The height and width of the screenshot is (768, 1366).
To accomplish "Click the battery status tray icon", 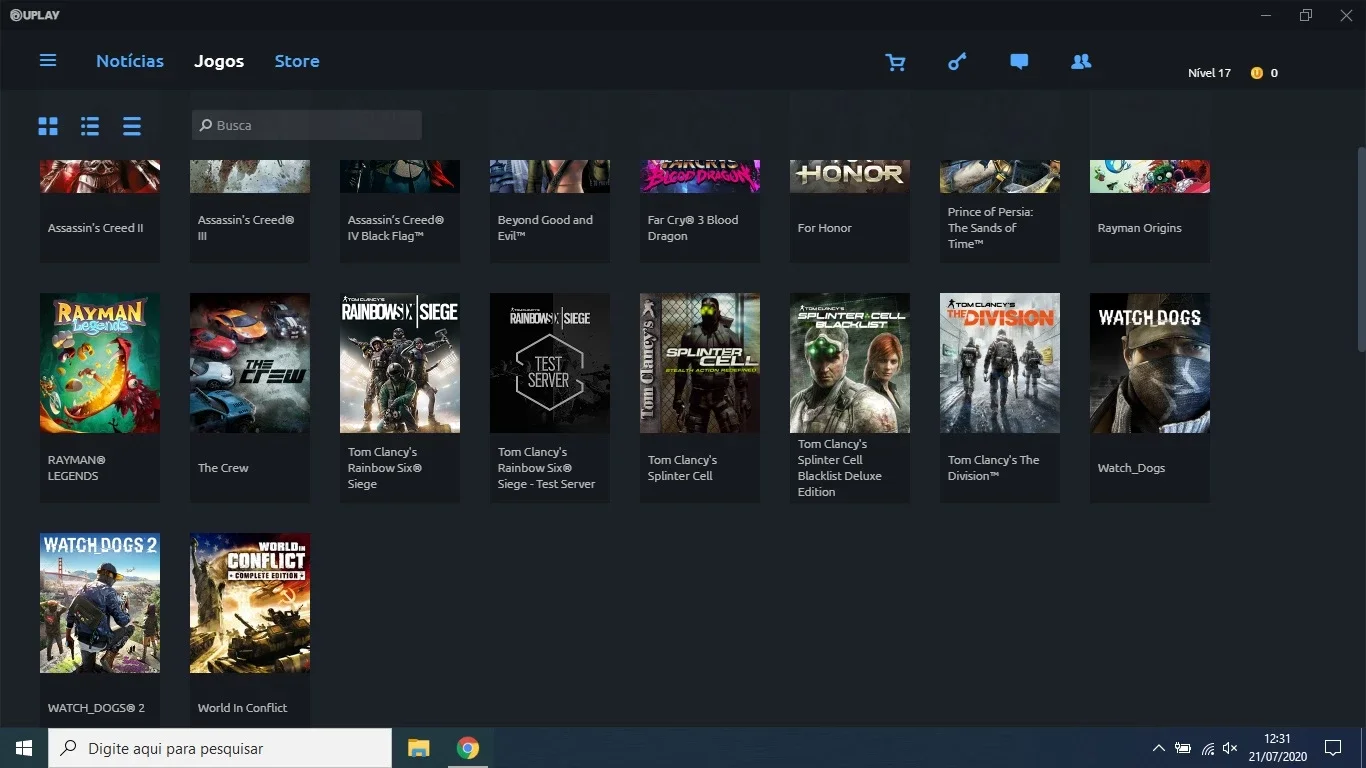I will pos(1183,748).
